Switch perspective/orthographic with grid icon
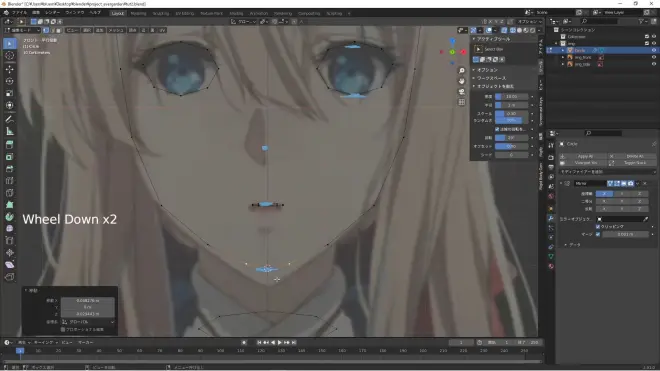The image size is (660, 371). [x=462, y=102]
